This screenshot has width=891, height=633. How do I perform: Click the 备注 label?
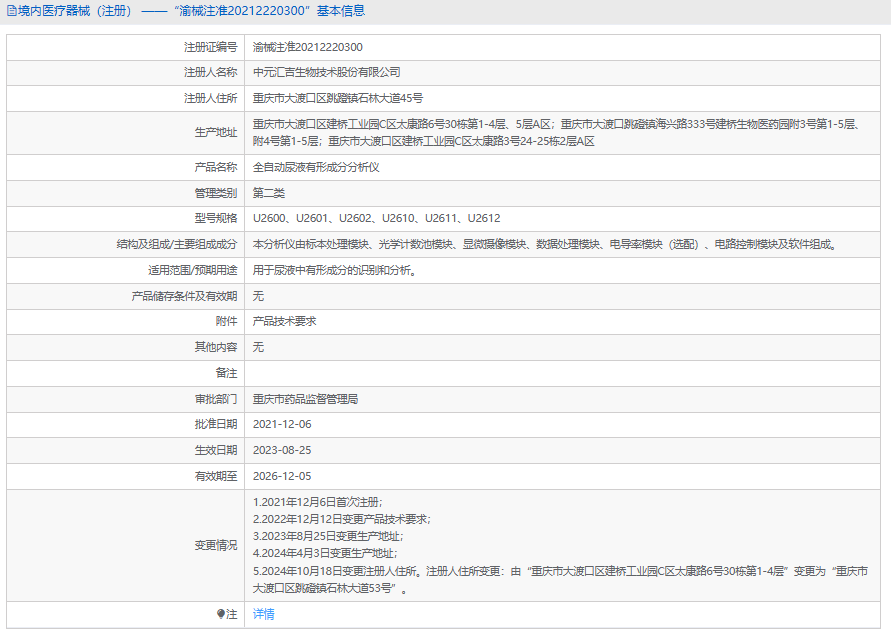pos(226,373)
